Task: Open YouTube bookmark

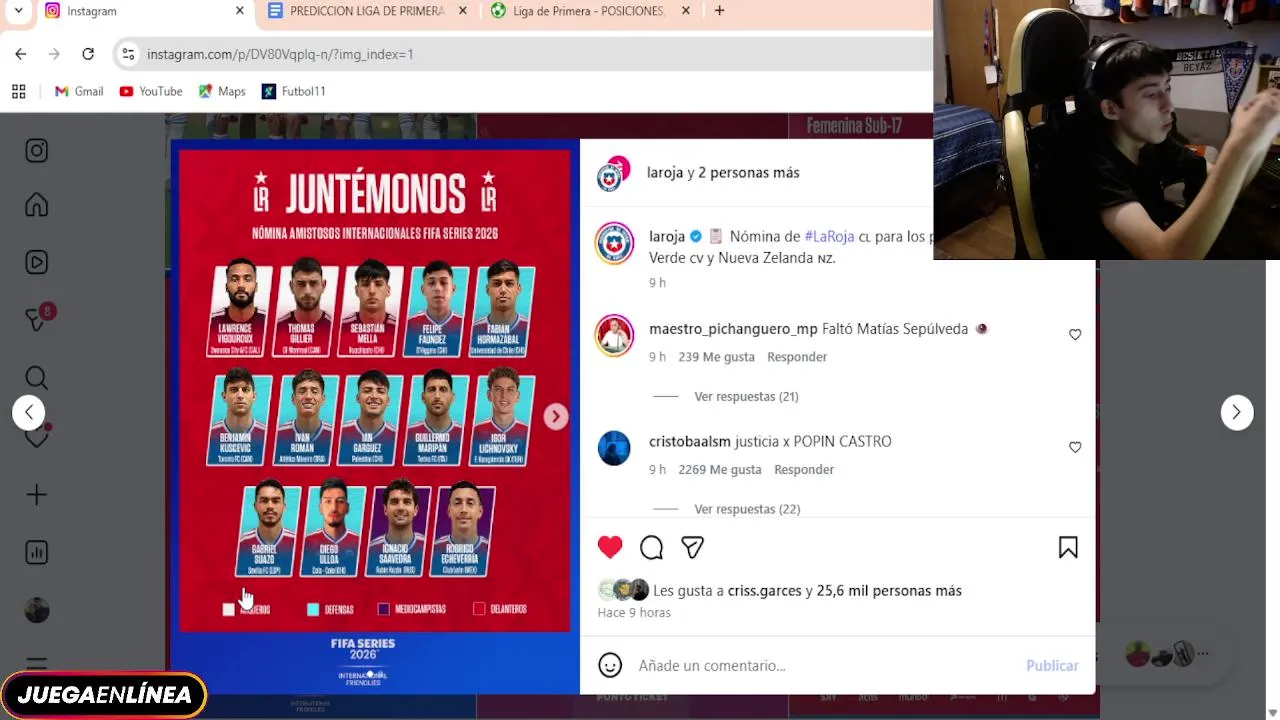Action: click(151, 91)
